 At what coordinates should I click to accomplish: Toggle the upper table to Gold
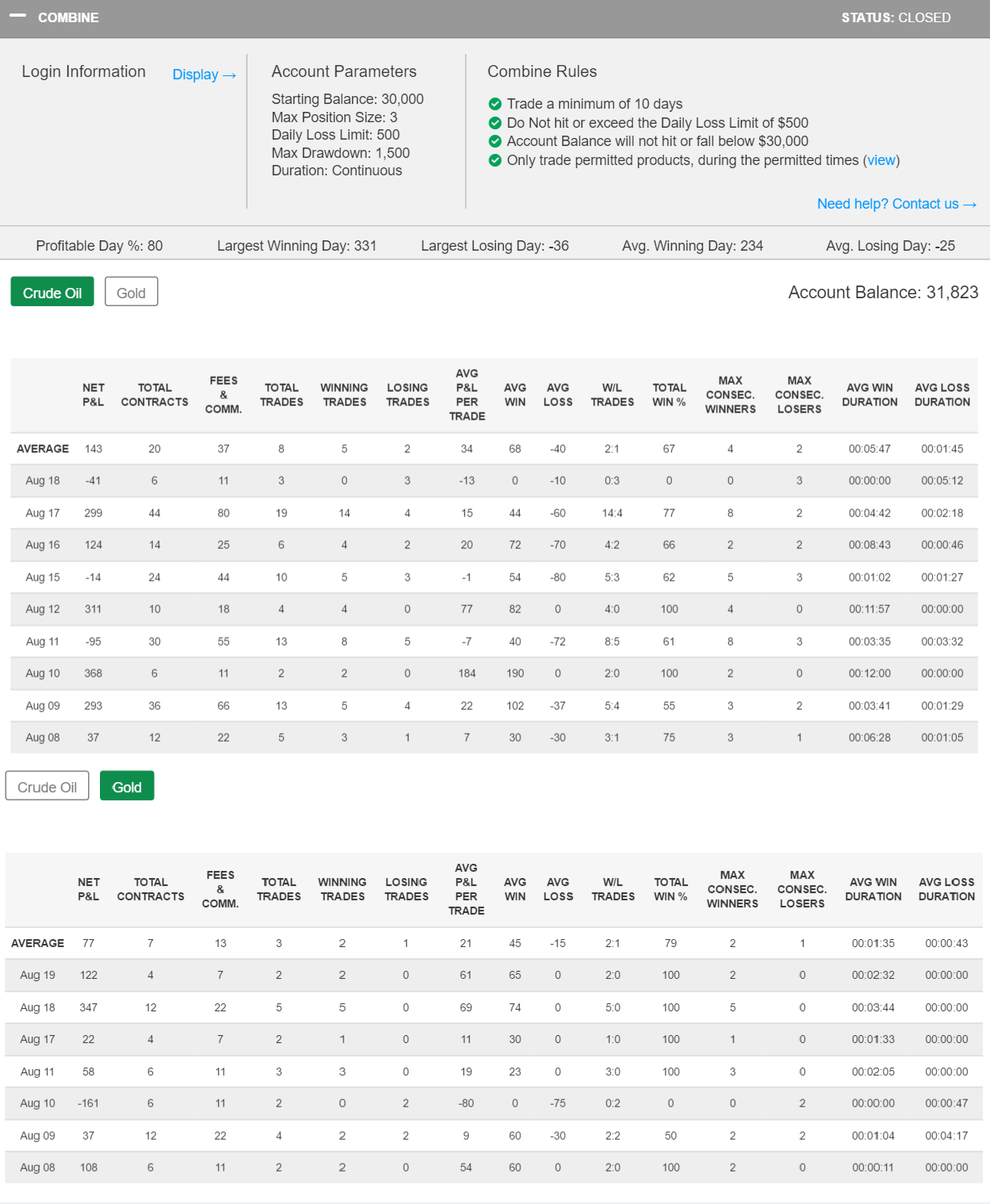tap(131, 292)
